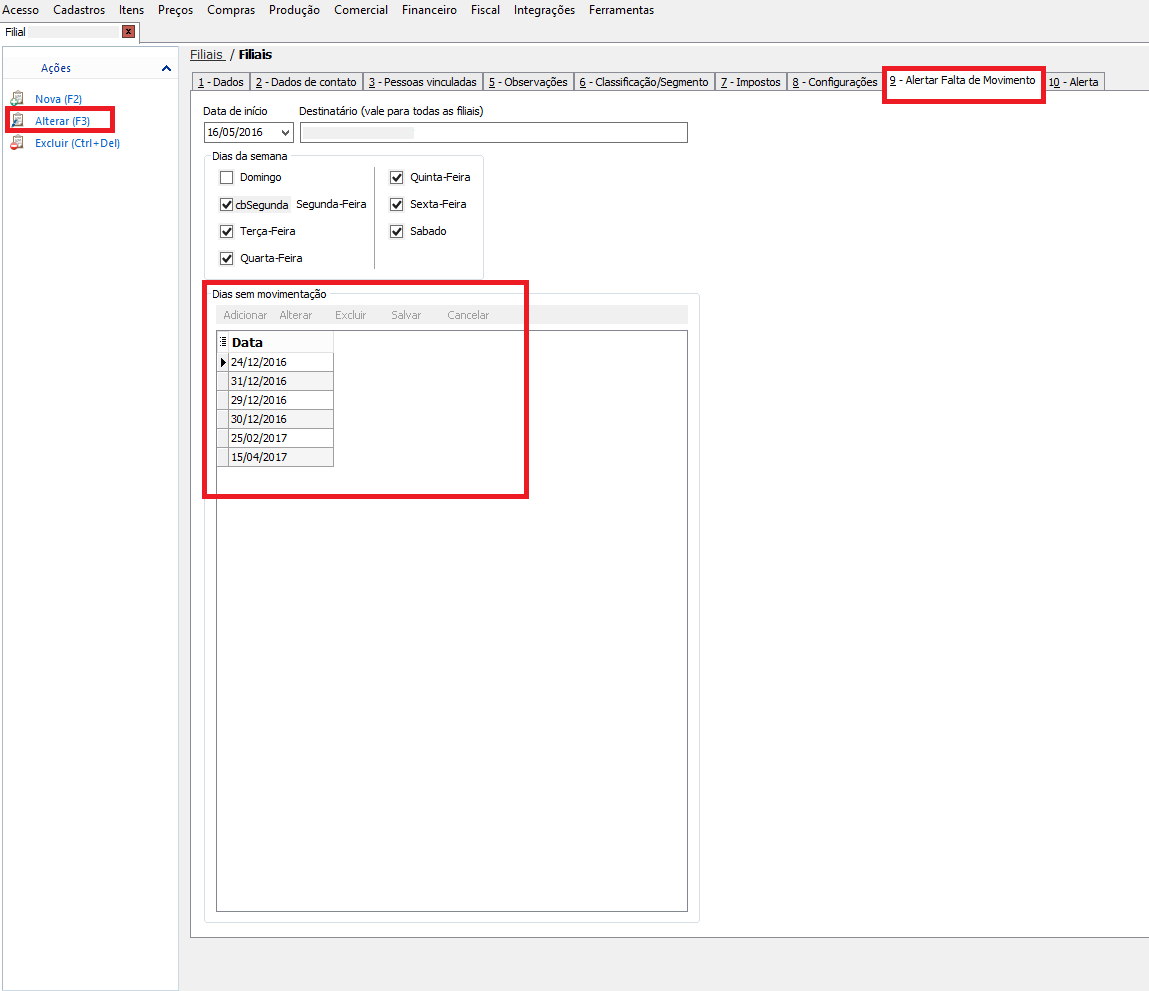Switch to the 6 - Classificação/Segmento tab

[644, 82]
